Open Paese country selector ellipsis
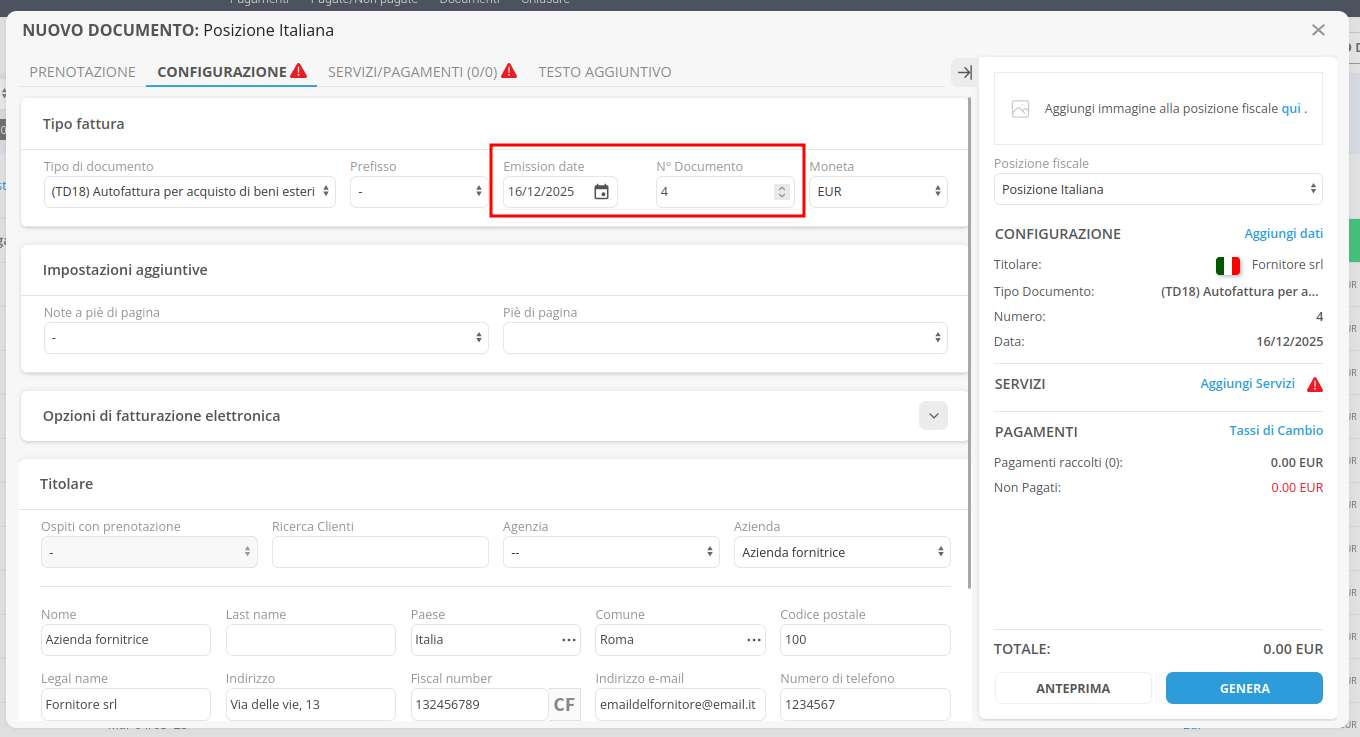1360x737 pixels. coord(568,640)
